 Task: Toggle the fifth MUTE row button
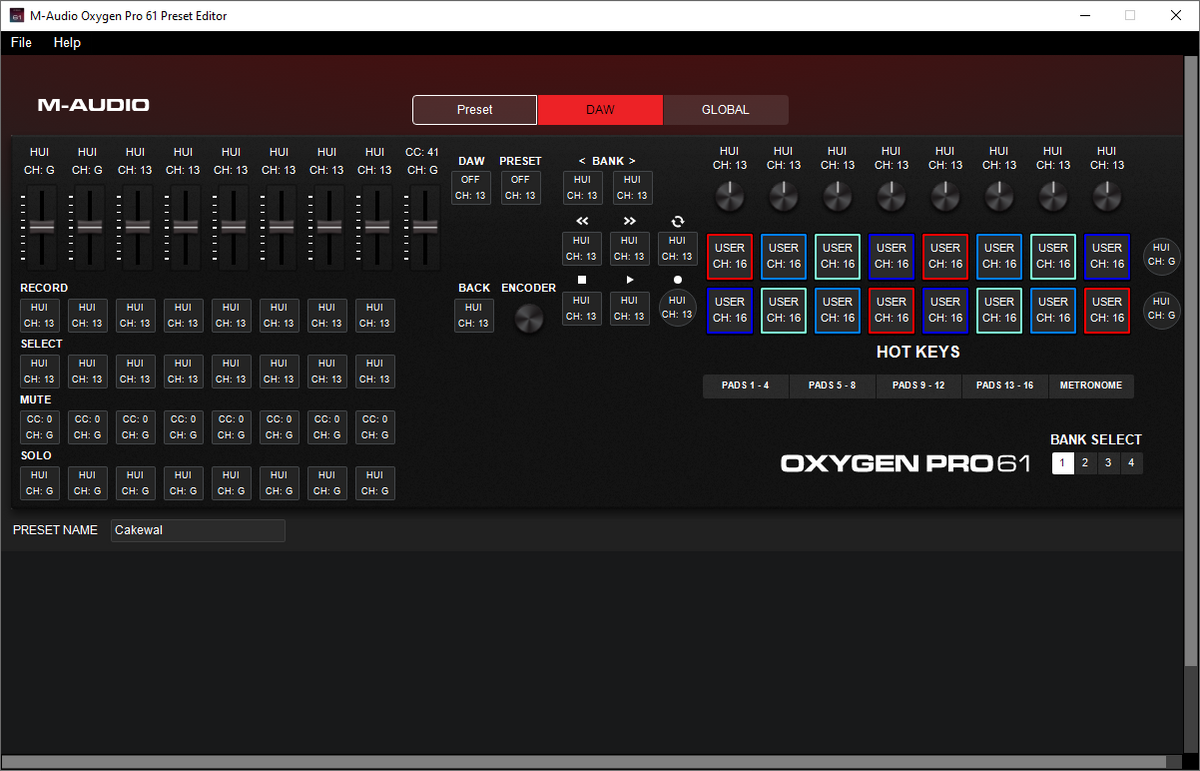pyautogui.click(x=231, y=428)
